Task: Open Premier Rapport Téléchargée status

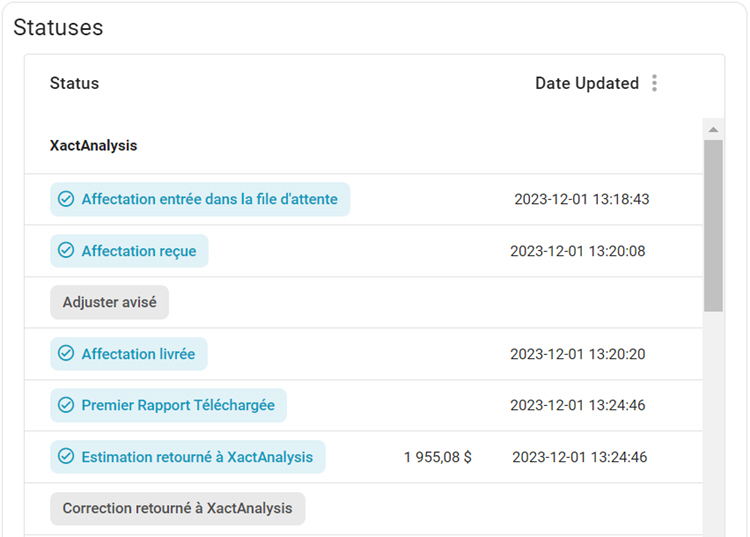Action: pos(178,405)
